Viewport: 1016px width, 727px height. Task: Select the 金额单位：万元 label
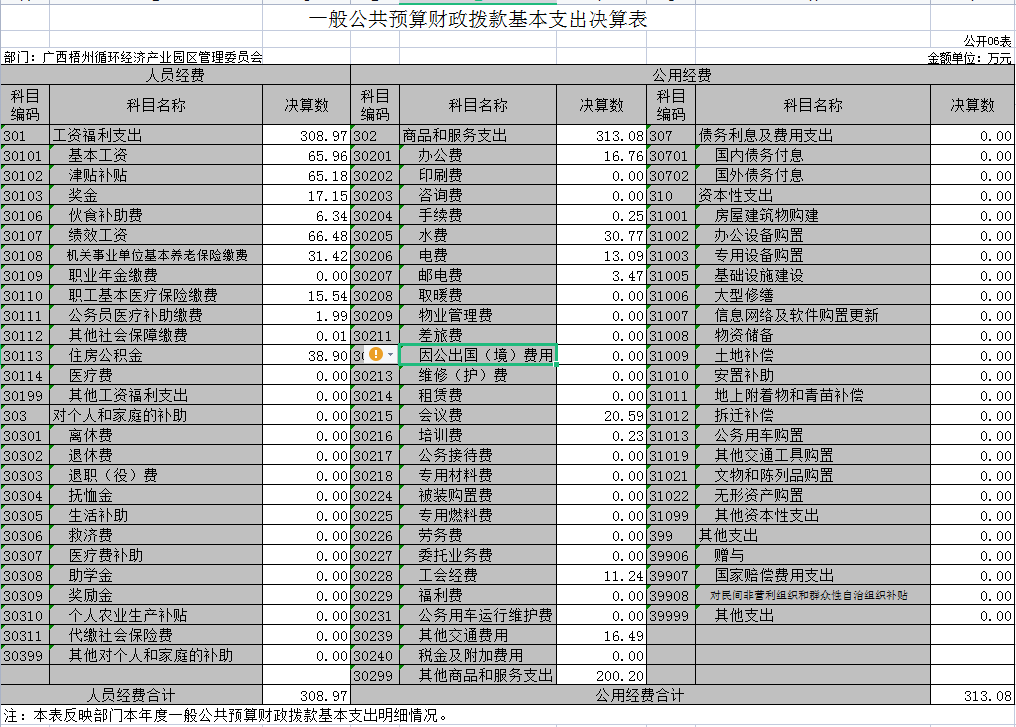pos(969,58)
